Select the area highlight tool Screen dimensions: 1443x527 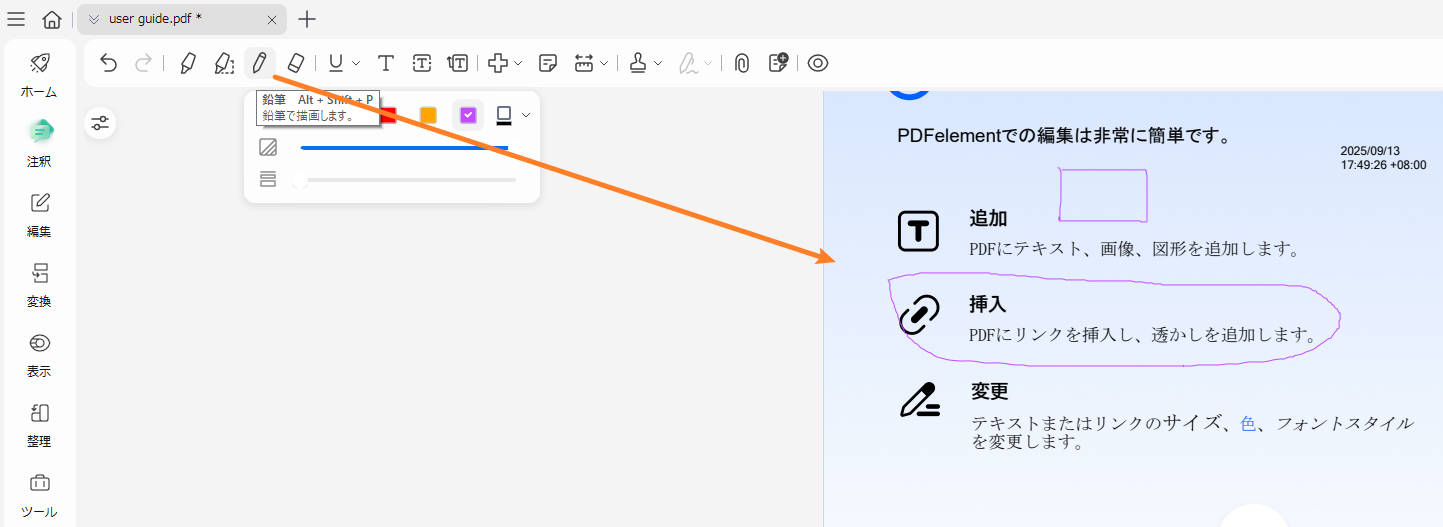[224, 63]
